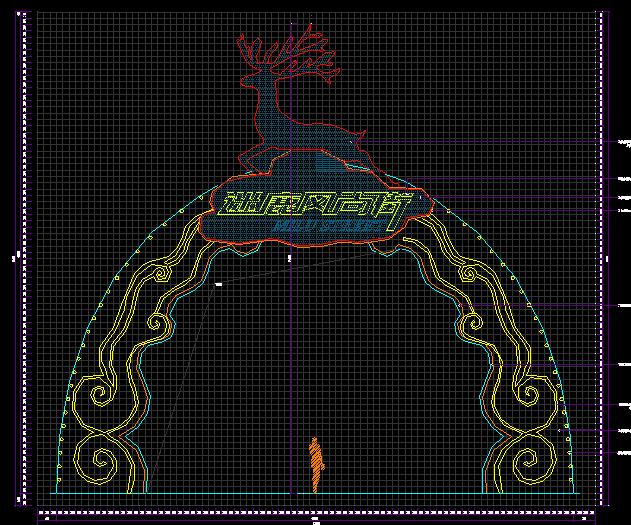Screen dimensions: 631x525
Task: Select the right vertical dimension line
Action: (x=604, y=258)
